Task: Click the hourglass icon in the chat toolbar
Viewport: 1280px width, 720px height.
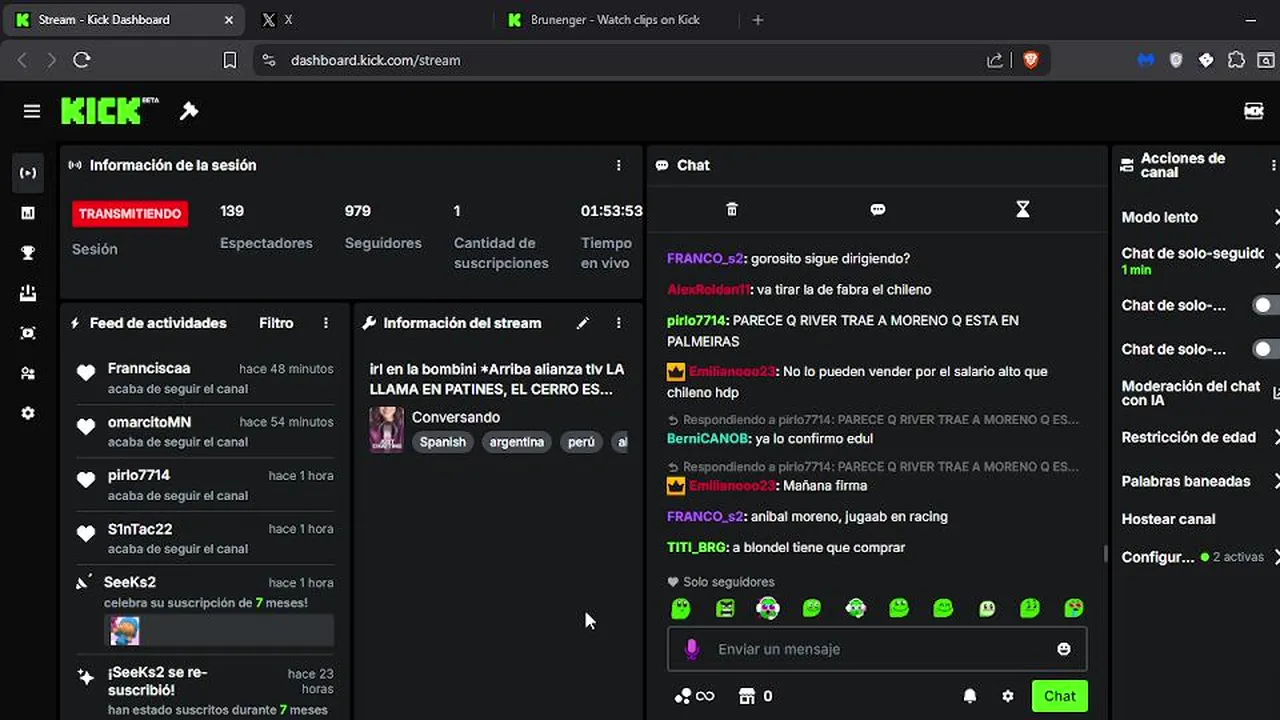Action: coord(1022,209)
